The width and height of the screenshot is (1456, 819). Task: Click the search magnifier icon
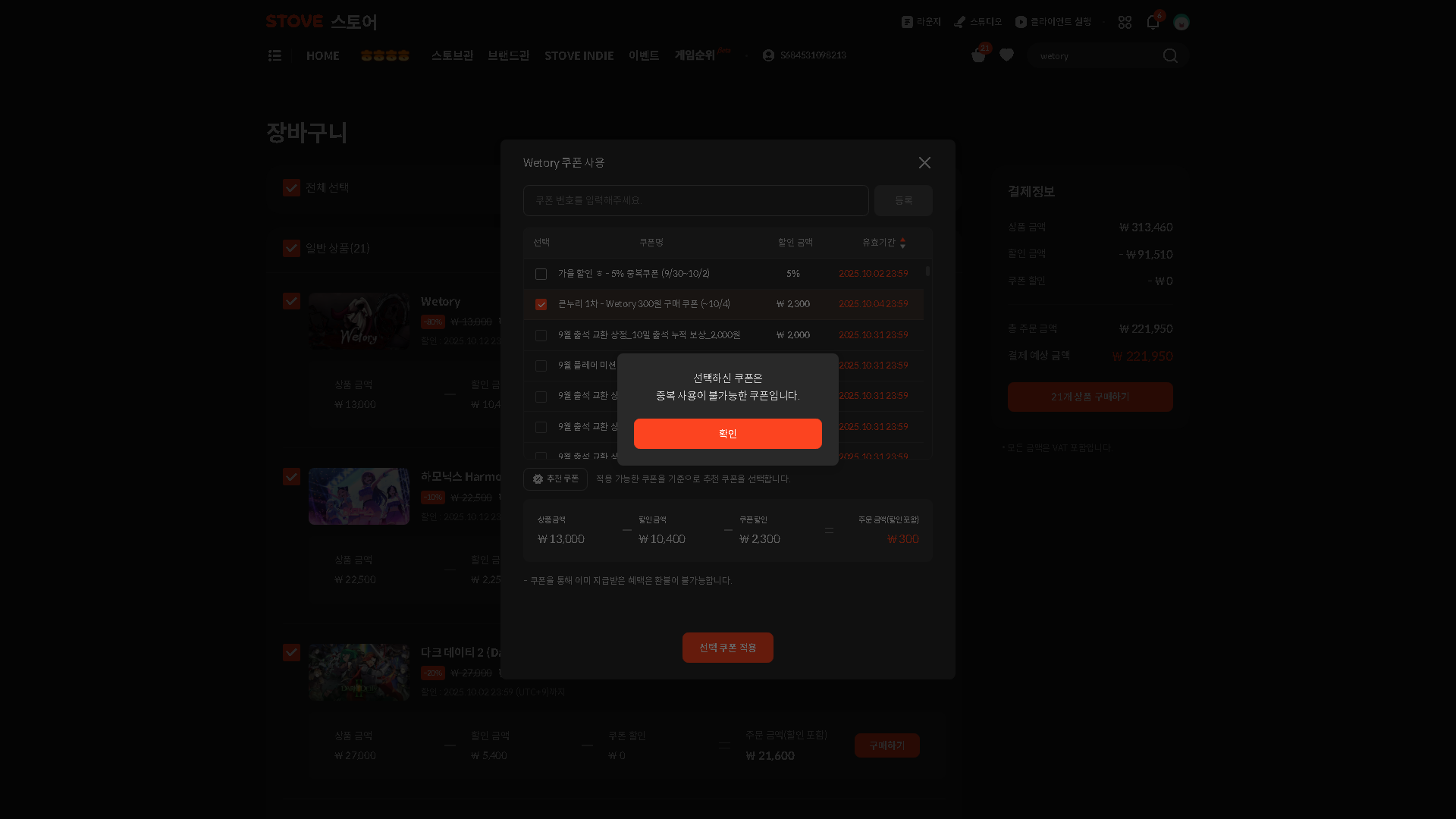pos(1170,56)
